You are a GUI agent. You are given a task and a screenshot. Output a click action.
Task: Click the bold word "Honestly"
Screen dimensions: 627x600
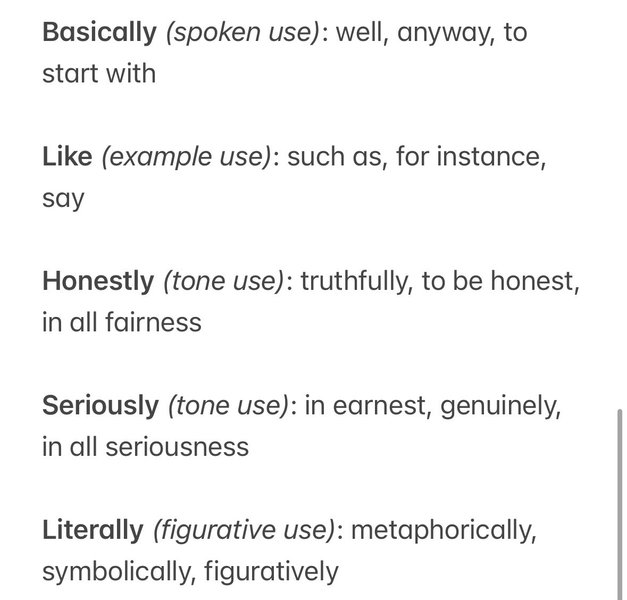(98, 282)
